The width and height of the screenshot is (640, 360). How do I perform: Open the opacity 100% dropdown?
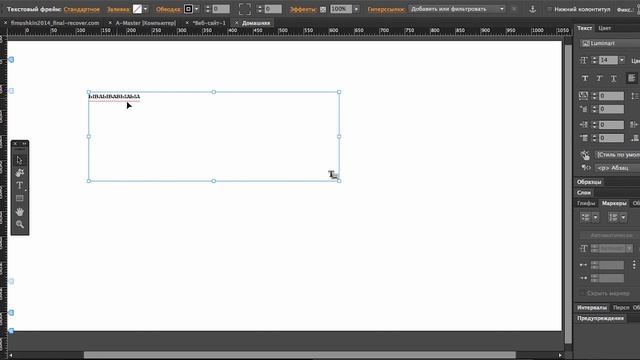click(356, 9)
